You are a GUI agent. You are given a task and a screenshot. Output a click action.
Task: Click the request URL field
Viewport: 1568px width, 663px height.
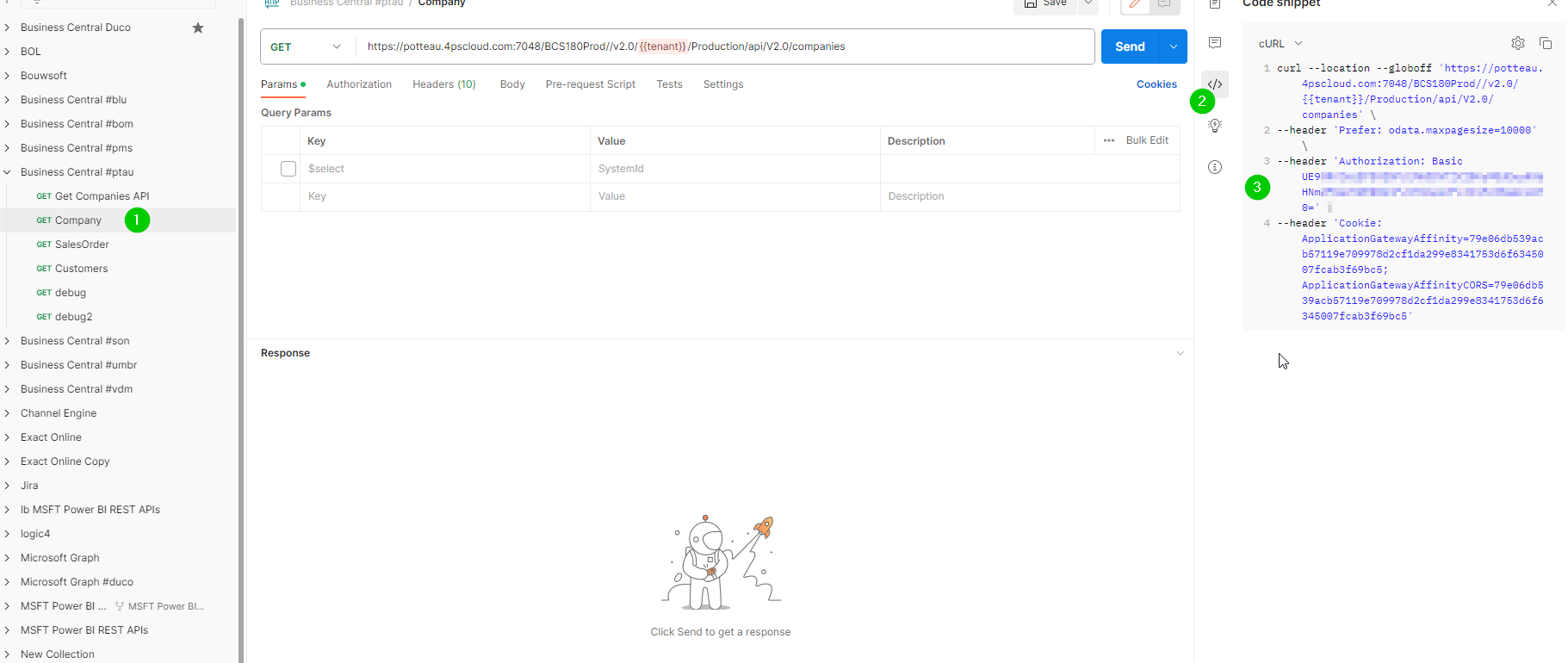725,46
